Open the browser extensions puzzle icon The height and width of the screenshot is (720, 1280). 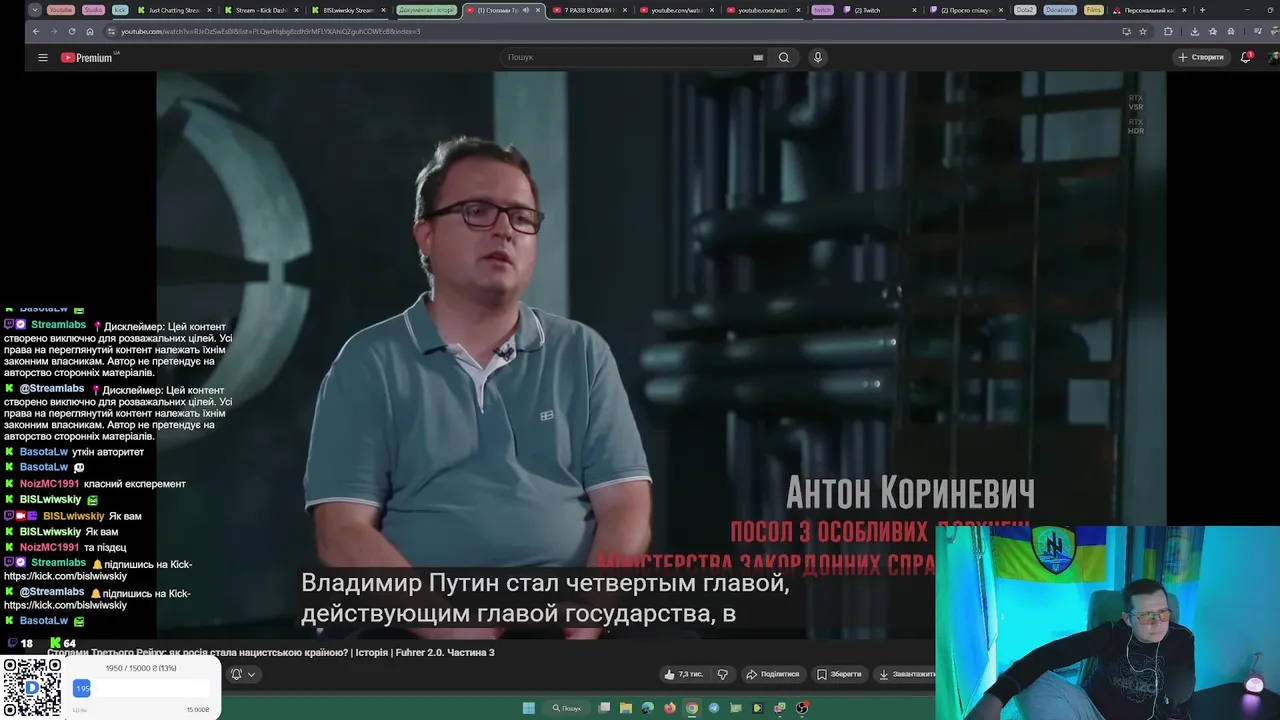point(1168,31)
